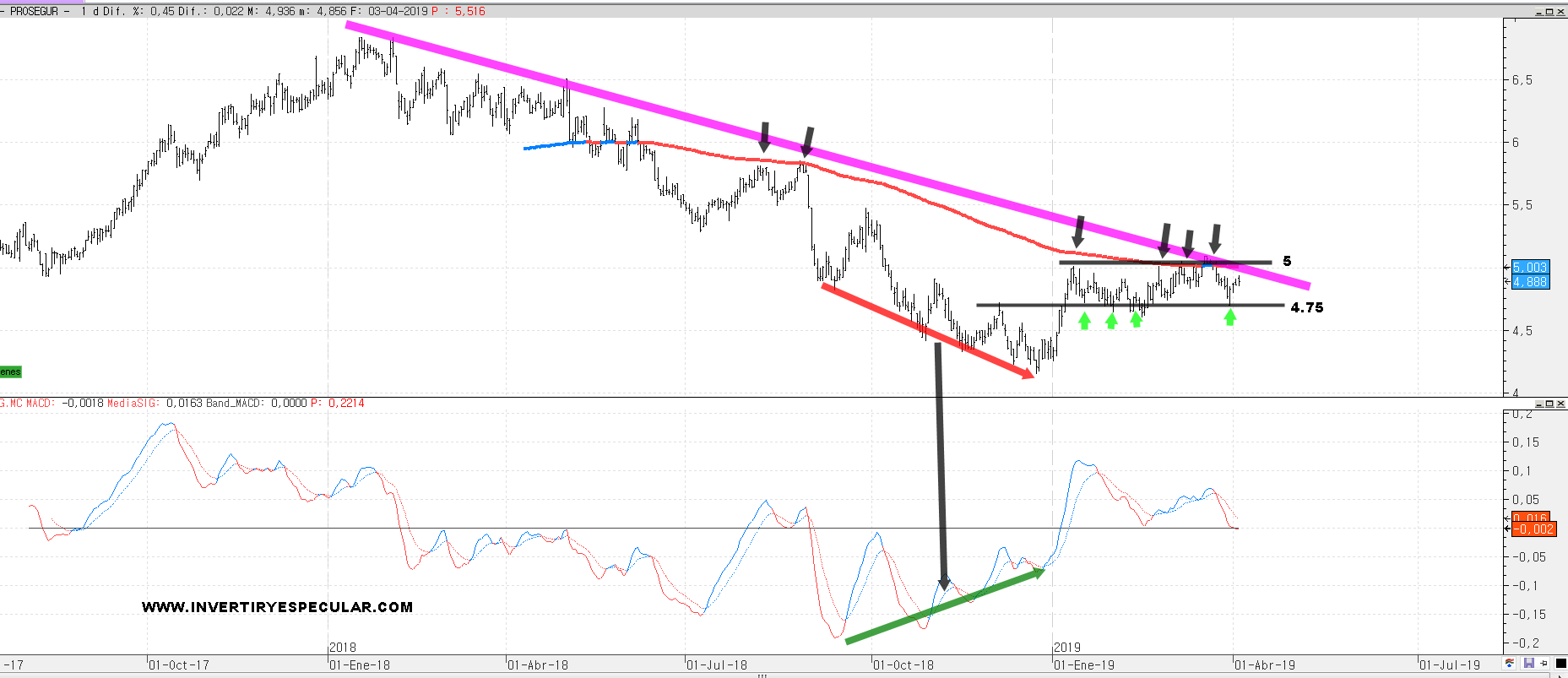Click the 01-Ene-19 date on time axis
Viewport: 1568px width, 678px height.
(x=1084, y=665)
